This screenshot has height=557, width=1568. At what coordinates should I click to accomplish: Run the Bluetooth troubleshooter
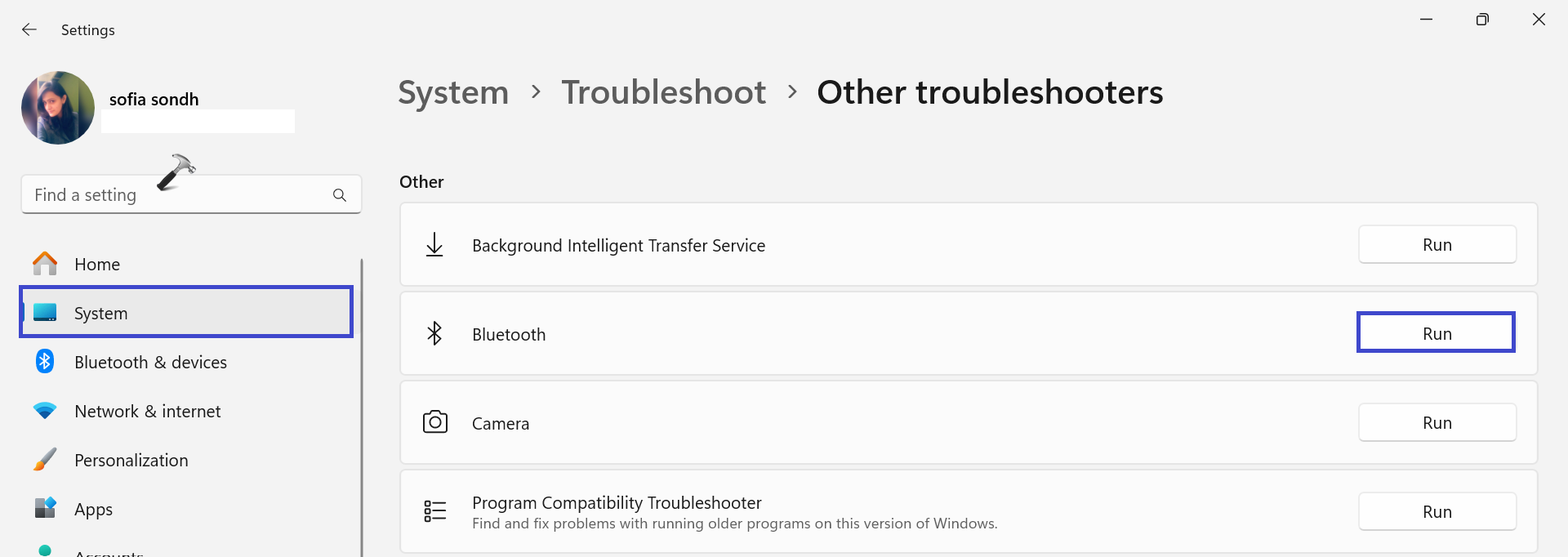tap(1436, 333)
